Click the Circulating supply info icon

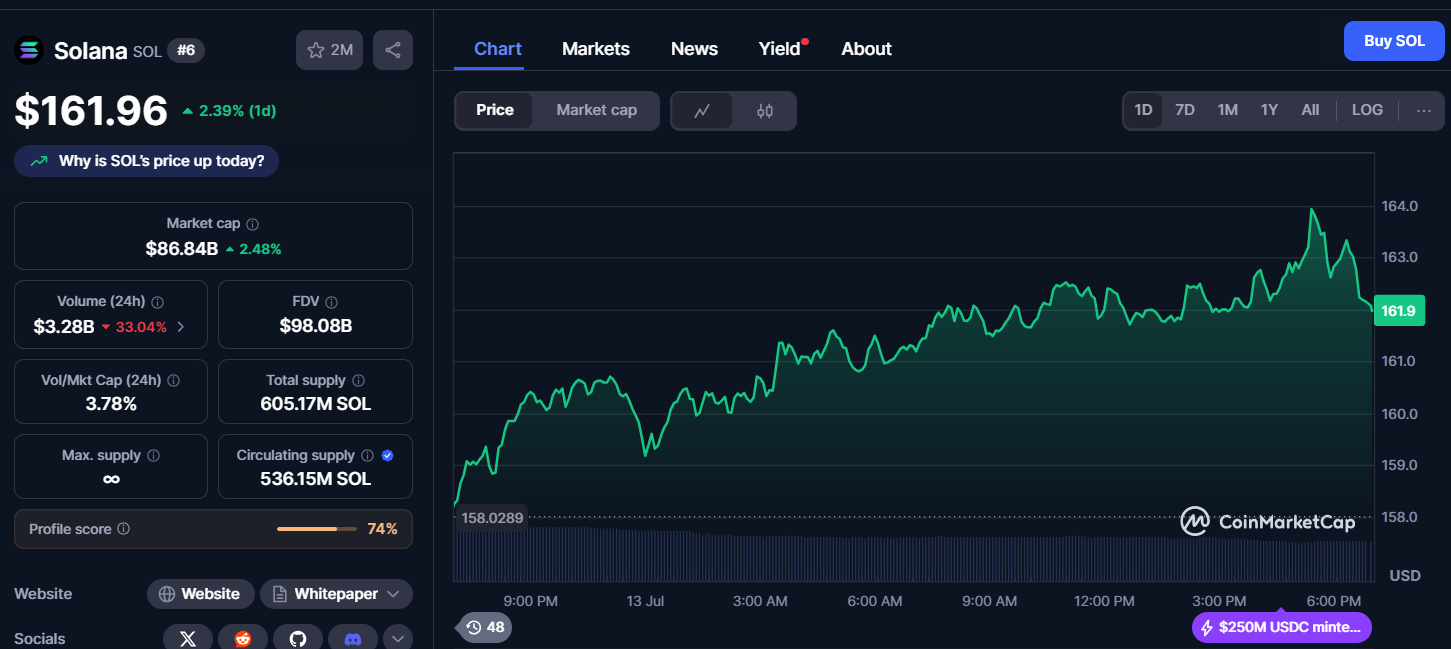367,456
